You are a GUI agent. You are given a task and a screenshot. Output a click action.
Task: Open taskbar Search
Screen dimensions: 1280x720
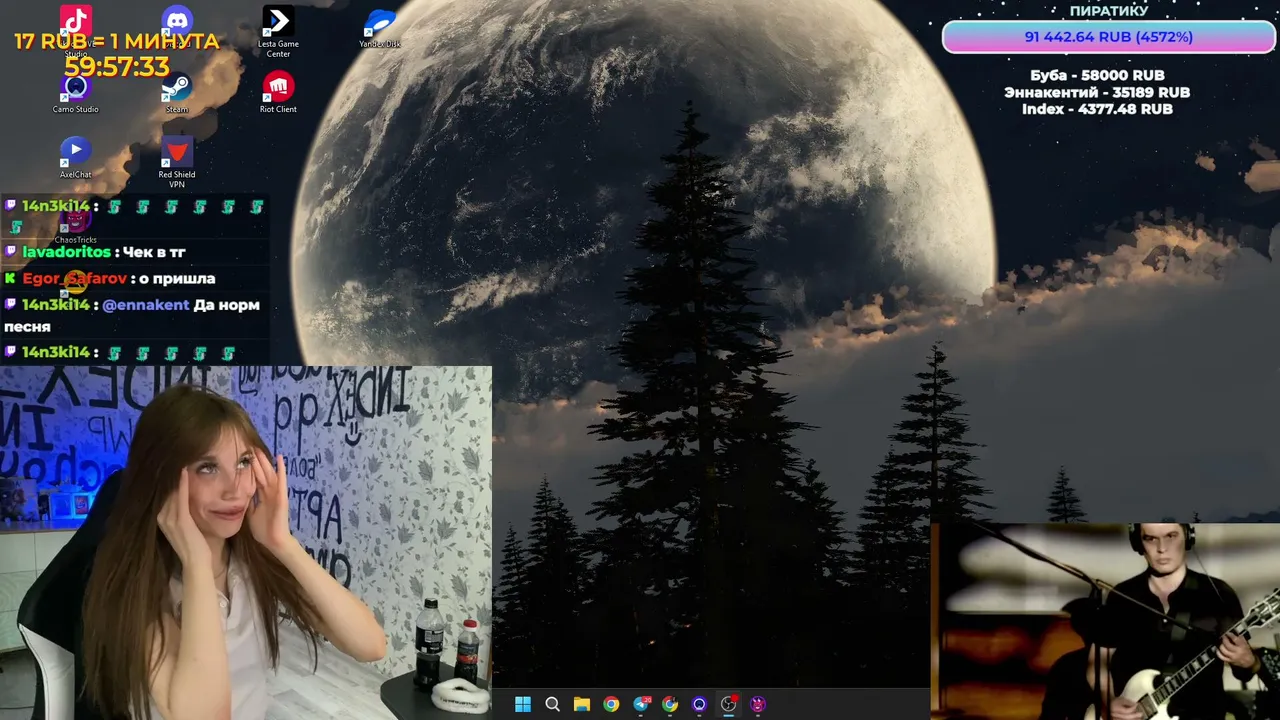click(x=552, y=704)
